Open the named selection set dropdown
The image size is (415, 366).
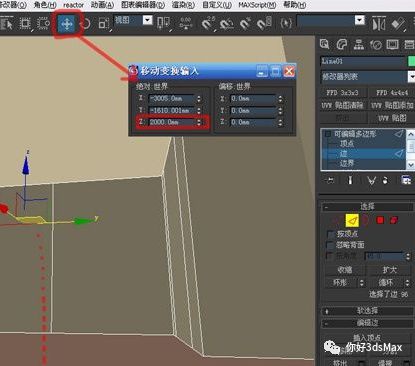[360, 21]
